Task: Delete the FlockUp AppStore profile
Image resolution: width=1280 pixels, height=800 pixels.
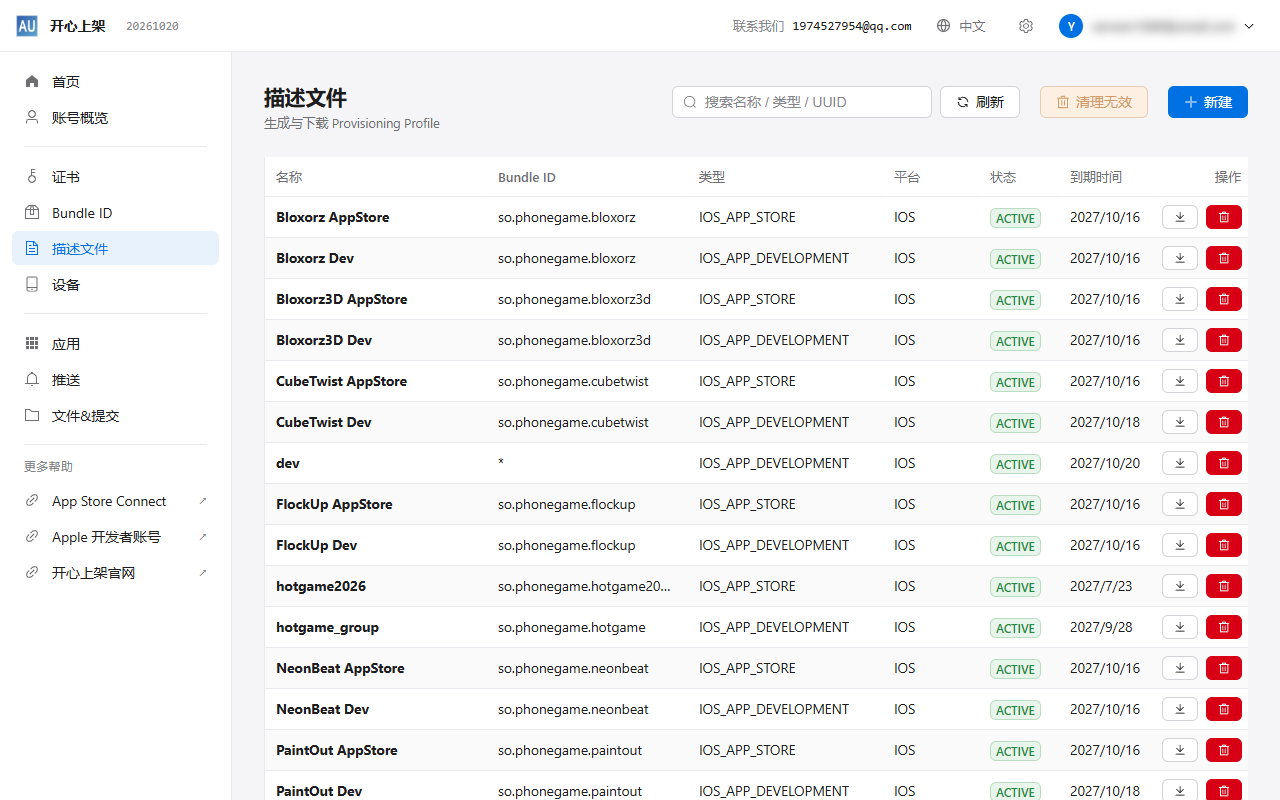Action: pyautogui.click(x=1224, y=504)
